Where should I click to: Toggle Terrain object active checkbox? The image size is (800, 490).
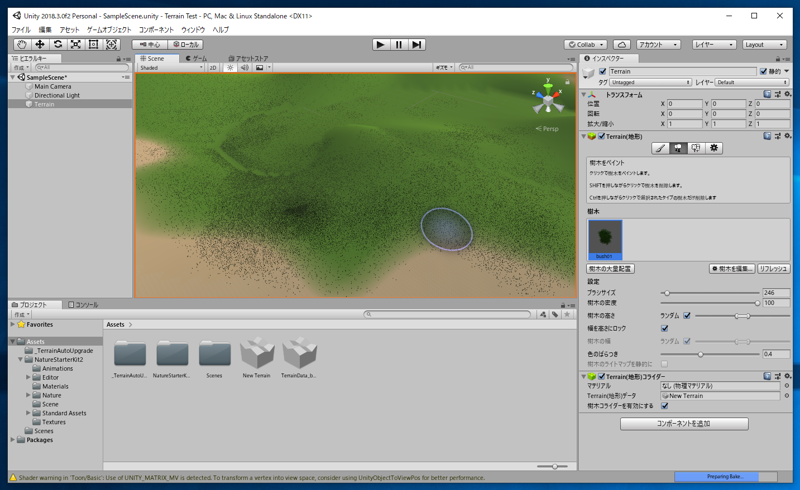603,71
